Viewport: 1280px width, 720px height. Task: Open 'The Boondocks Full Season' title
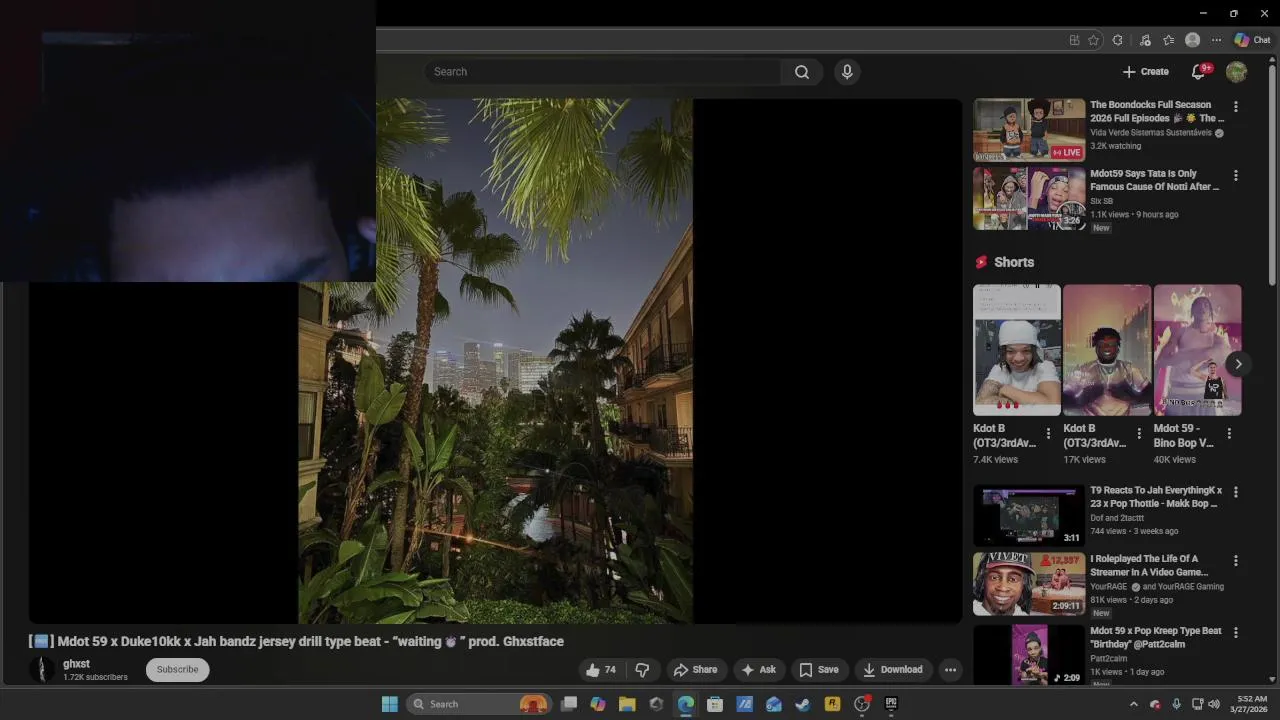pos(1157,111)
